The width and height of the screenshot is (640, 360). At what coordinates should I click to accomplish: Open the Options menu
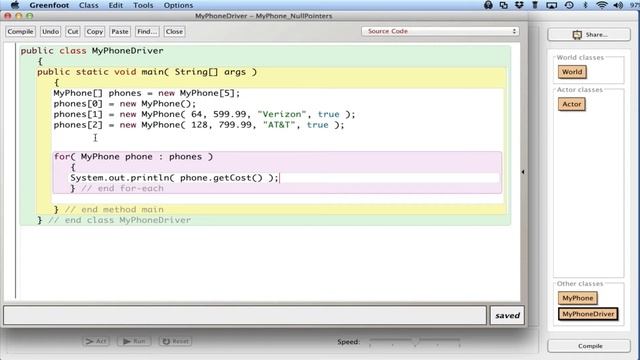[178, 5]
